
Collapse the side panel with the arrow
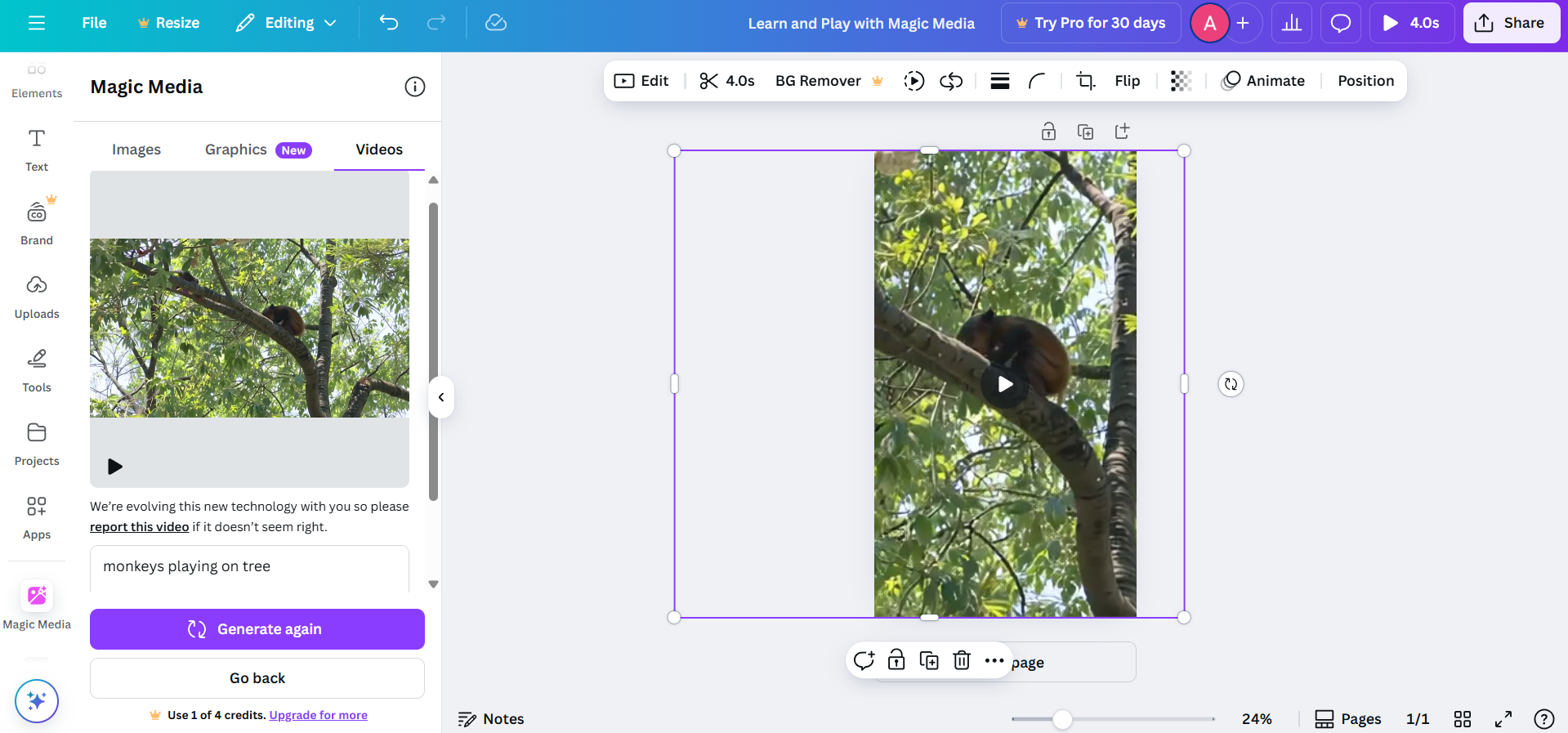tap(441, 397)
